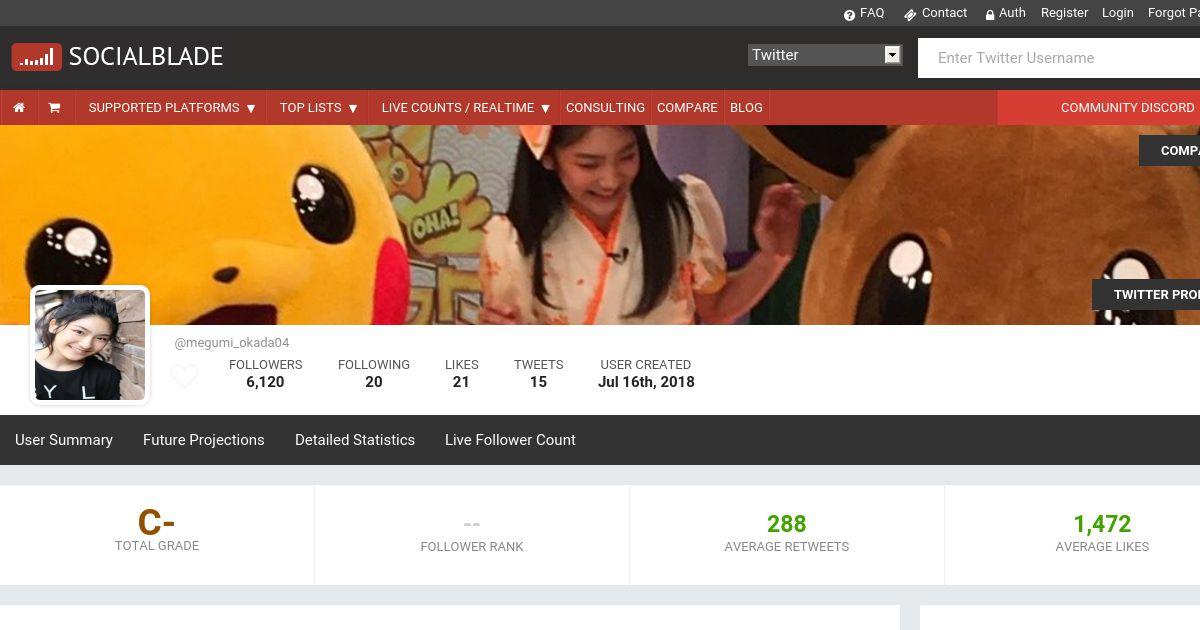Click the Auth lock icon

pos(990,14)
